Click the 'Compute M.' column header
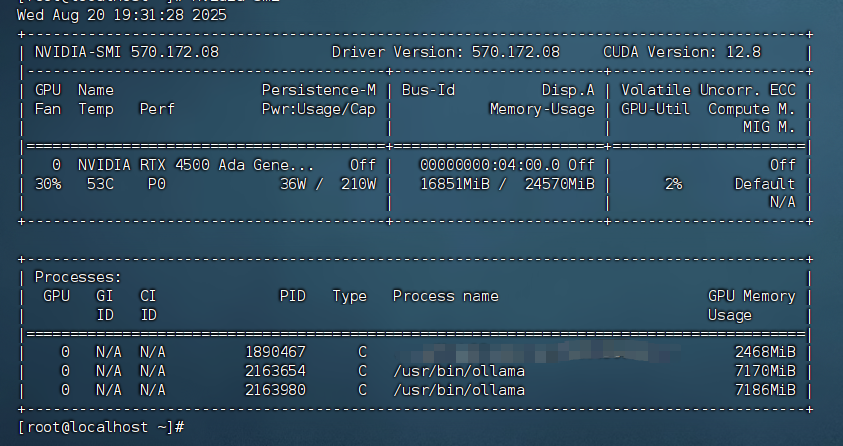The height and width of the screenshot is (446, 843). click(752, 109)
